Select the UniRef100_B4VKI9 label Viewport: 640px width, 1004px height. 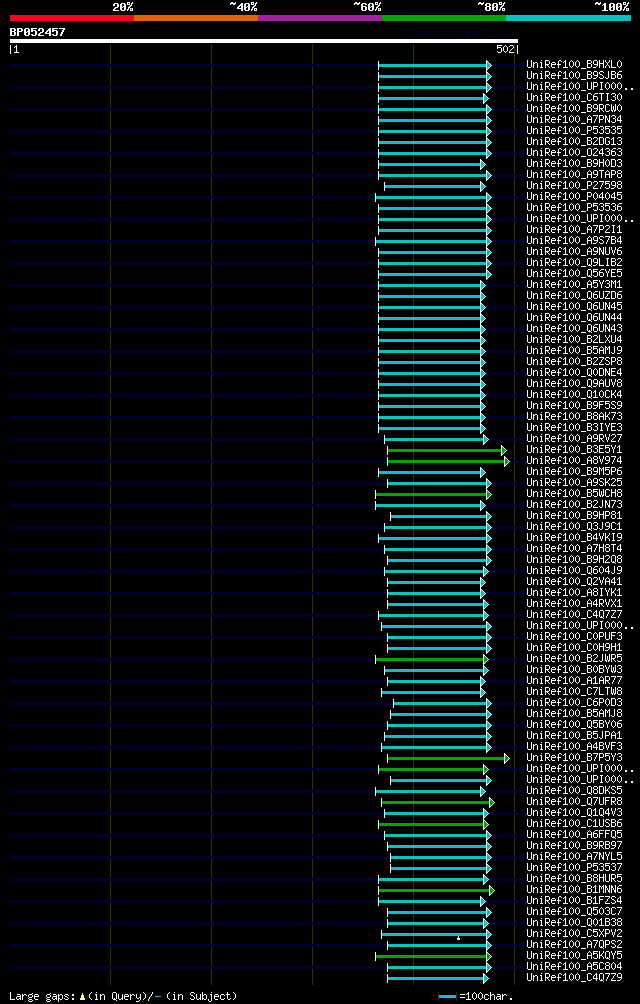click(x=574, y=537)
